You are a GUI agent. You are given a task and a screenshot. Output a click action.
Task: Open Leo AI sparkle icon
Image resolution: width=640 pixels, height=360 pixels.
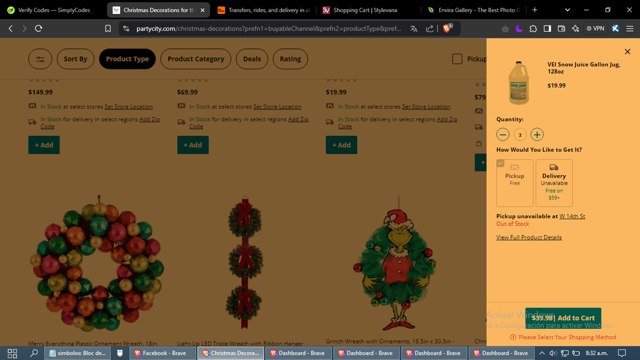576,29
